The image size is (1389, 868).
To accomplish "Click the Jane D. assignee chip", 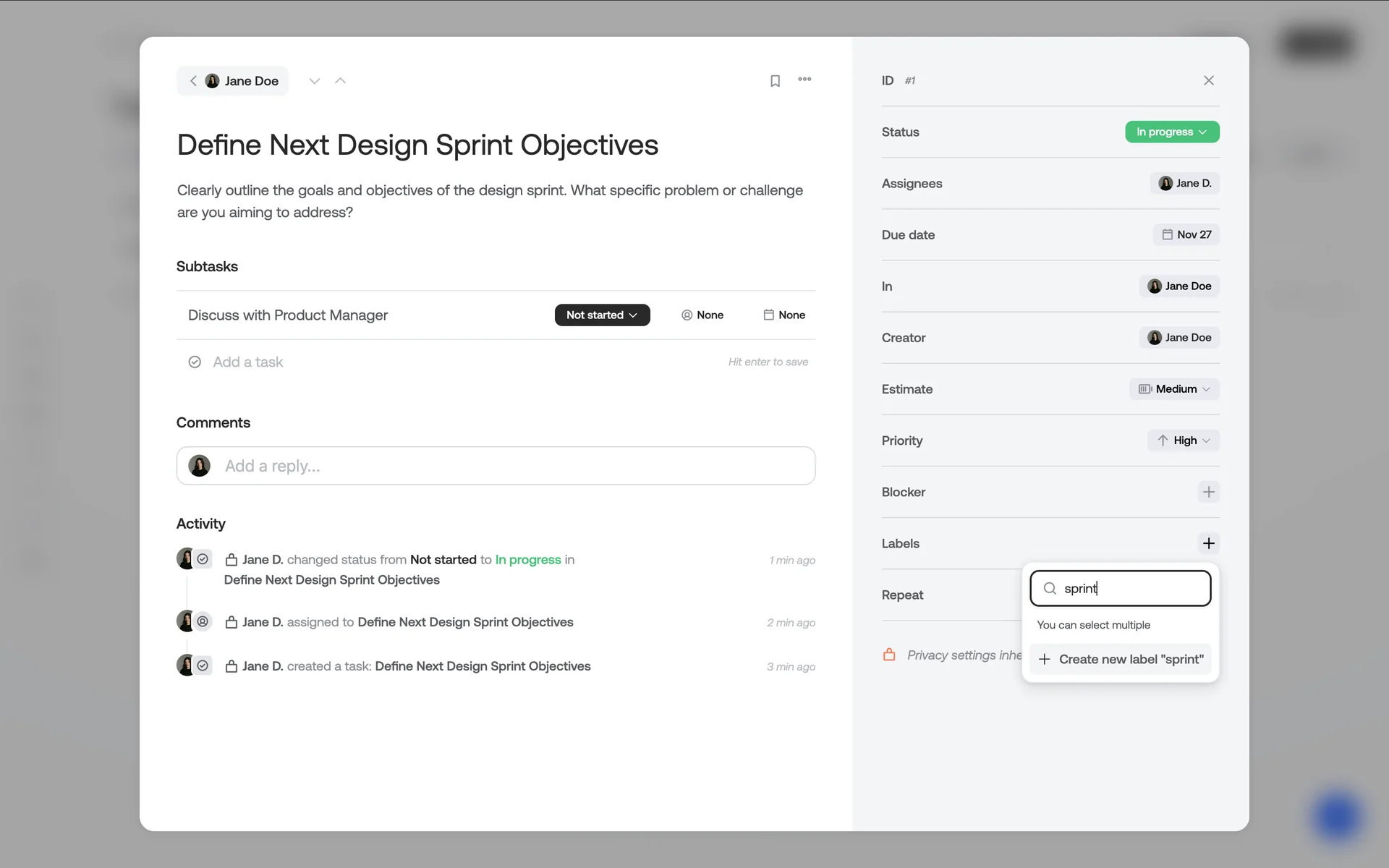I will click(1184, 183).
